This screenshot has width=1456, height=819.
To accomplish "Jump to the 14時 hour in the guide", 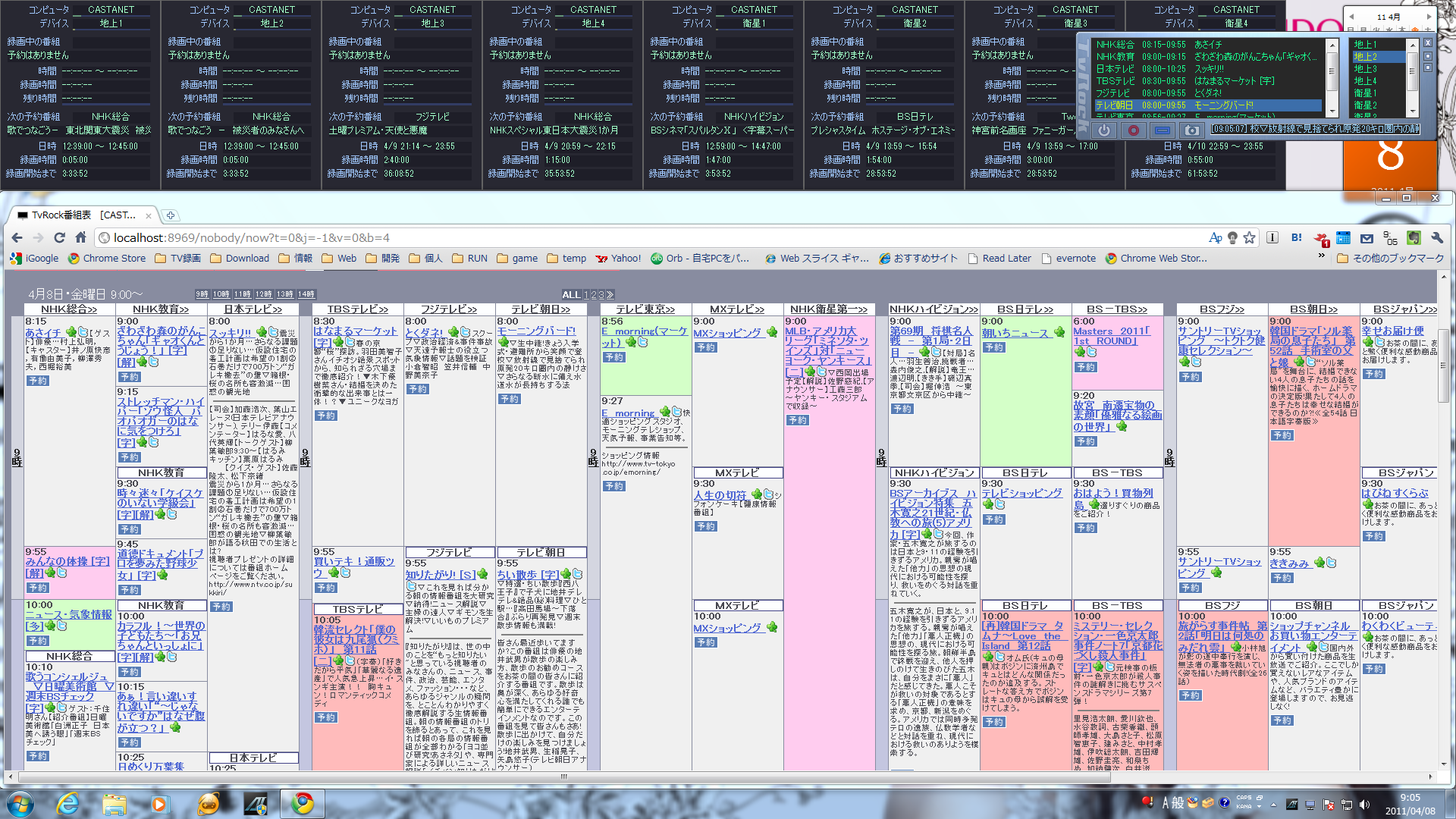I will pyautogui.click(x=306, y=294).
